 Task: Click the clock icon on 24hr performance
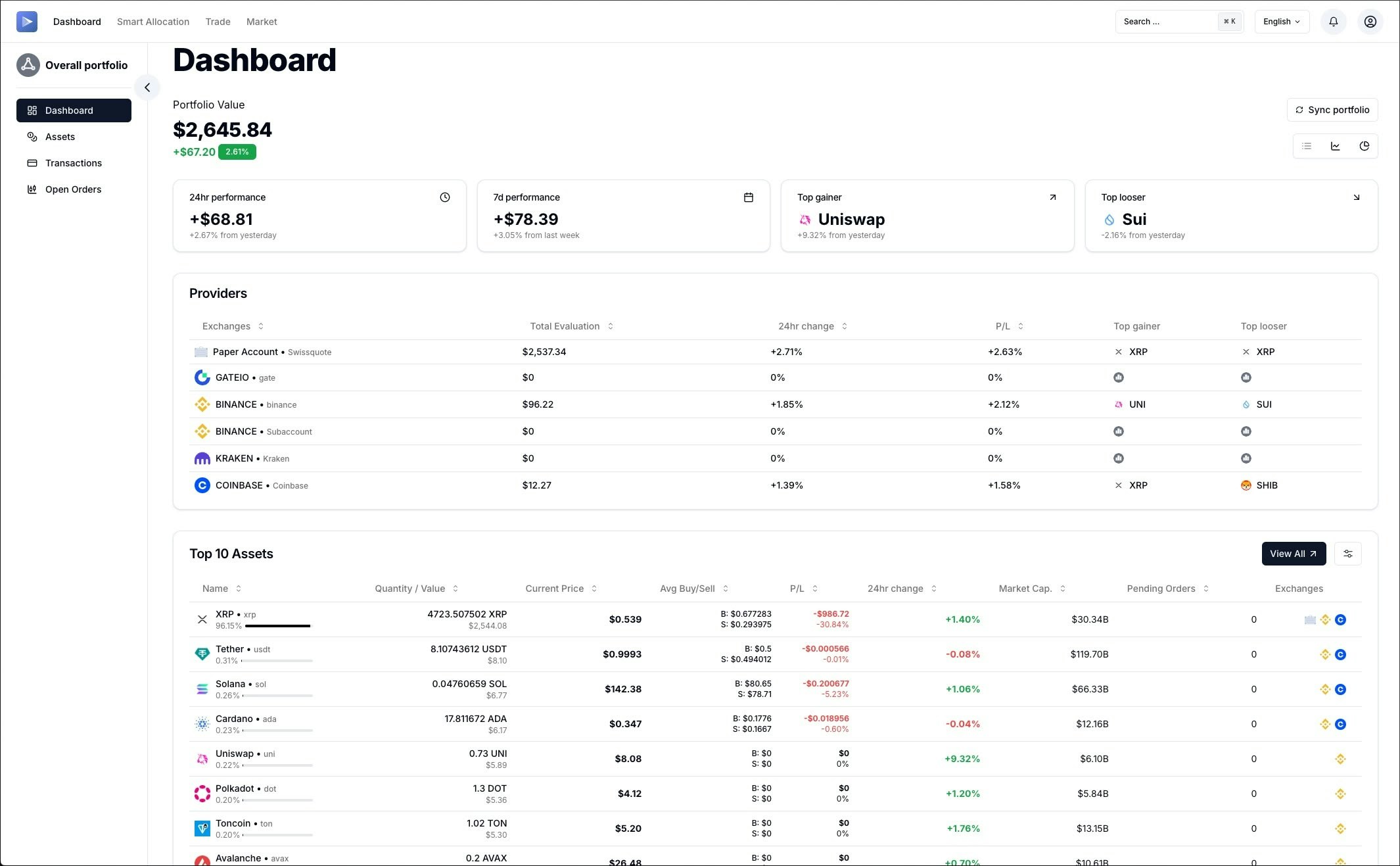pyautogui.click(x=445, y=197)
